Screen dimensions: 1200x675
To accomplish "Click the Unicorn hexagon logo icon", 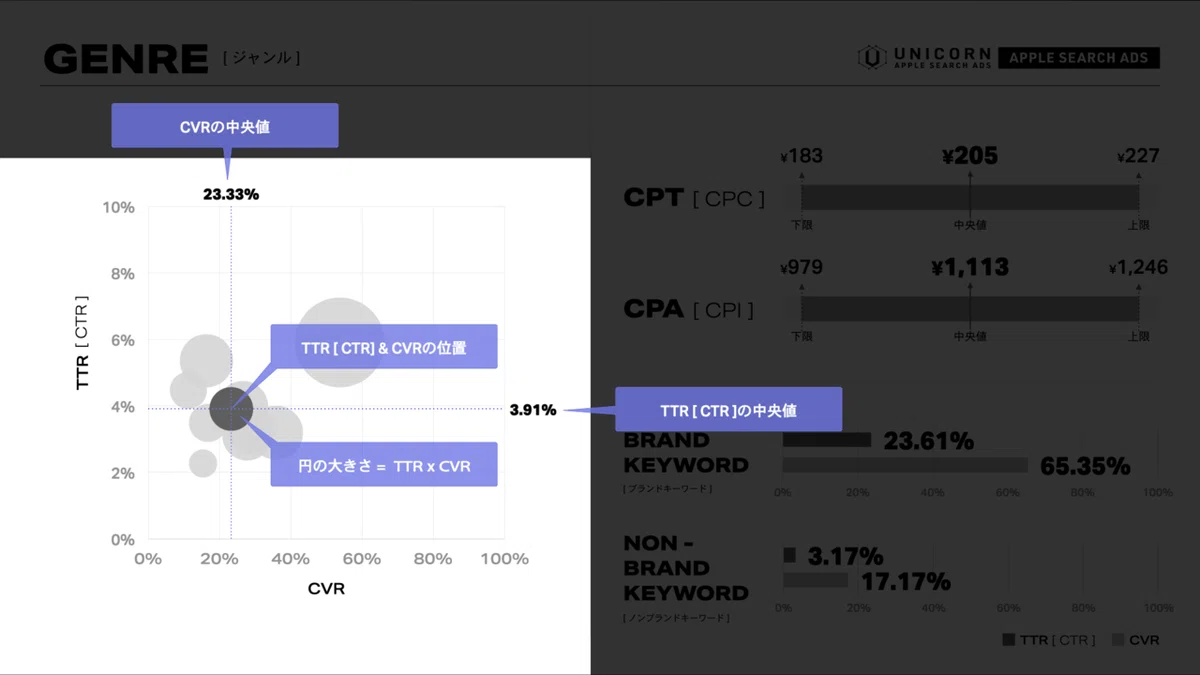I will (872, 58).
